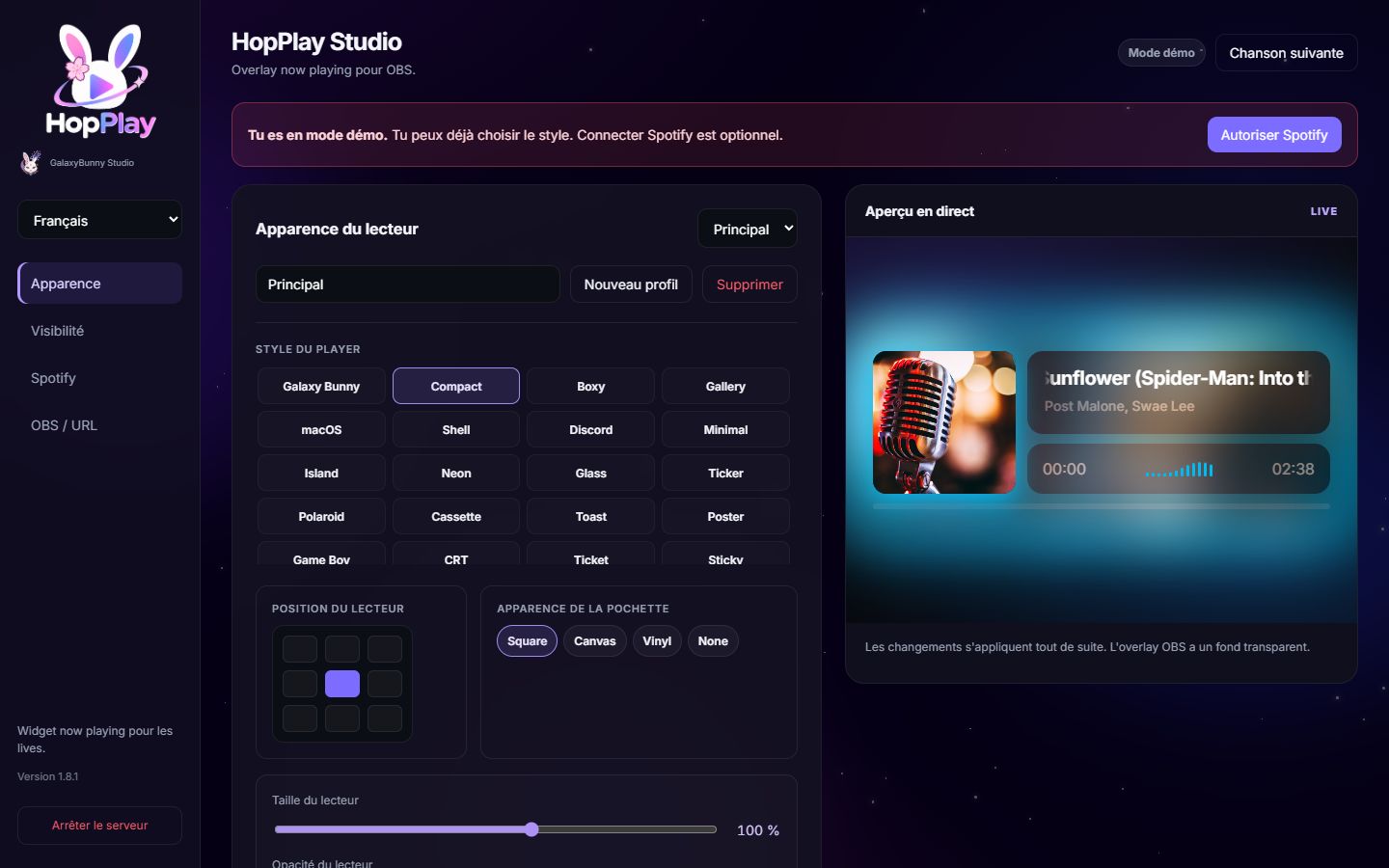Stop the server with Arrêter le serveur
The height and width of the screenshot is (868, 1389).
click(99, 826)
